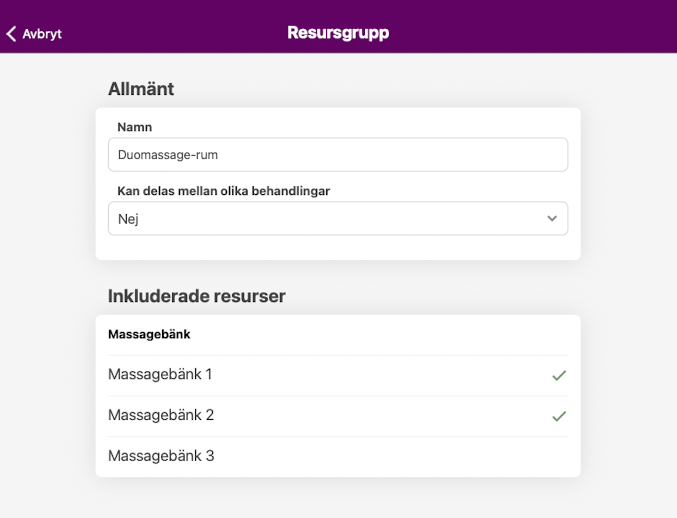Viewport: 677px width, 518px height.
Task: Click the Resursgrupp page title
Action: [338, 33]
